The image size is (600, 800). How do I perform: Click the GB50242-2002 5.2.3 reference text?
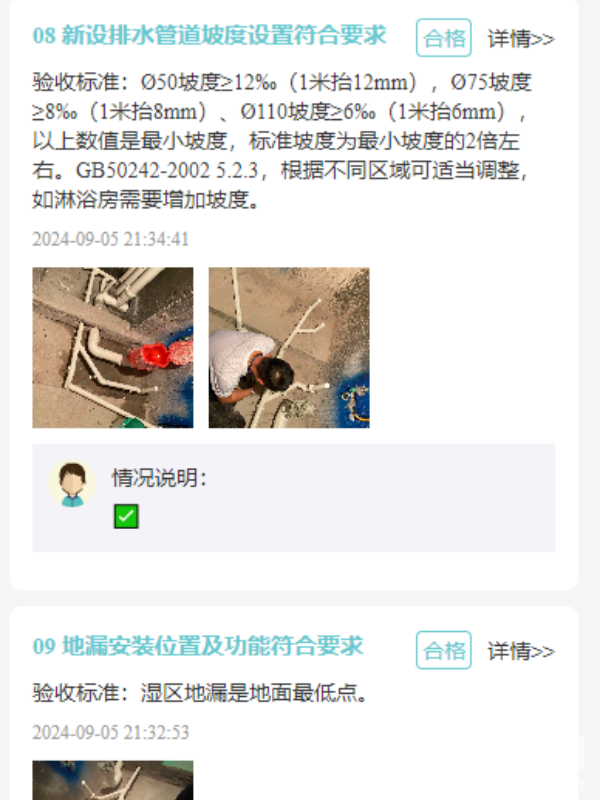[x=167, y=170]
